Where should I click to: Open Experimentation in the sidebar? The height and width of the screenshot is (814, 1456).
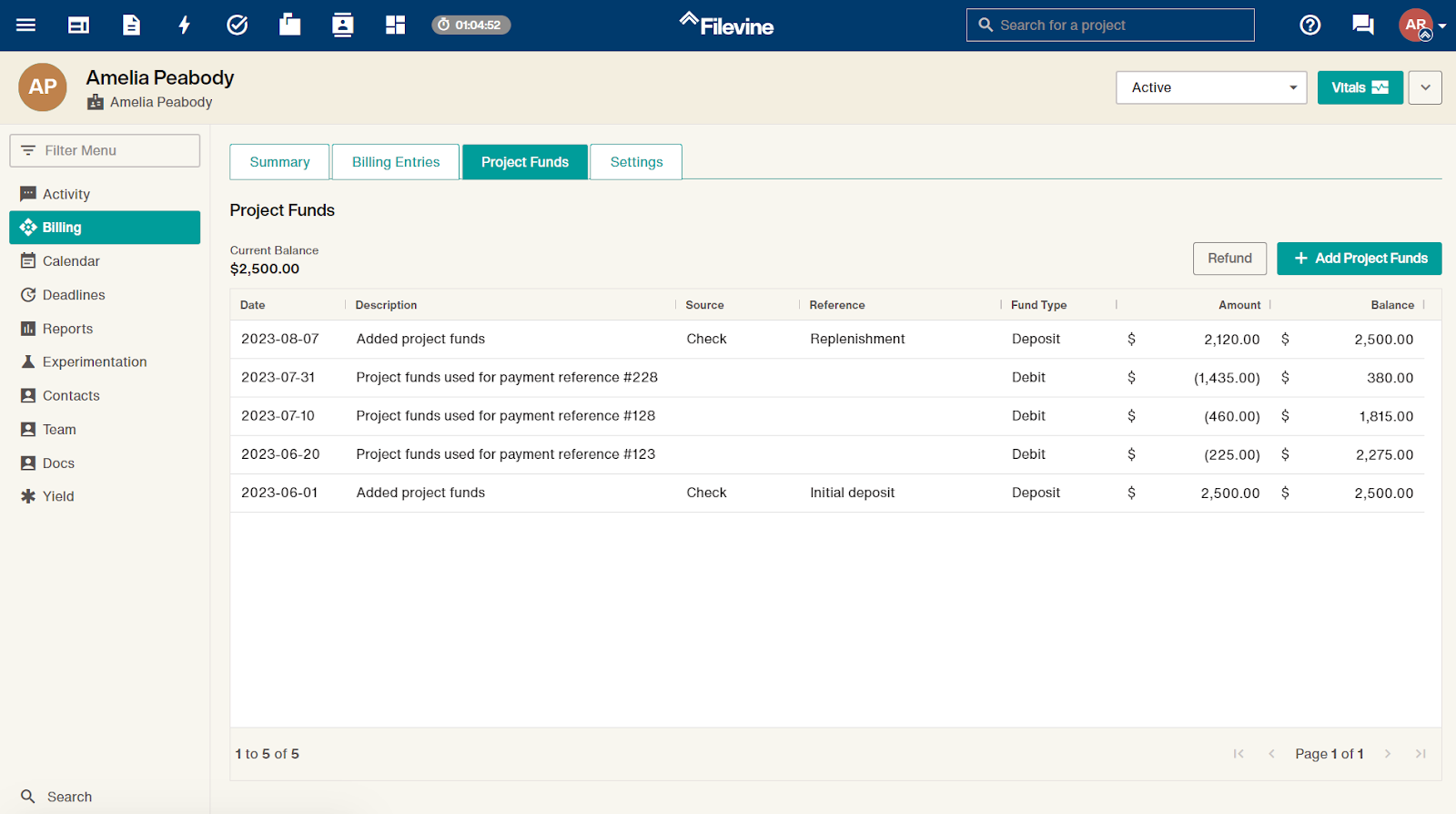point(105,361)
